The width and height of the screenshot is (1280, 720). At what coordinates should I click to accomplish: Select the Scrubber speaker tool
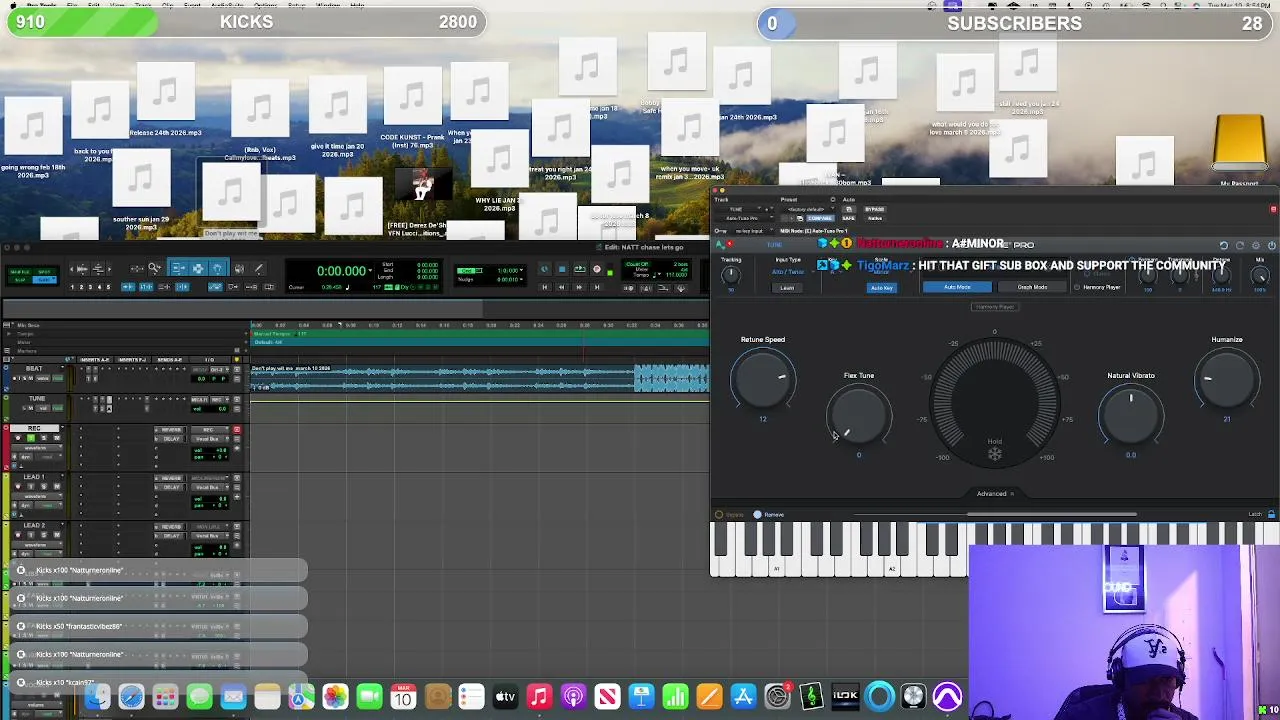[x=239, y=268]
